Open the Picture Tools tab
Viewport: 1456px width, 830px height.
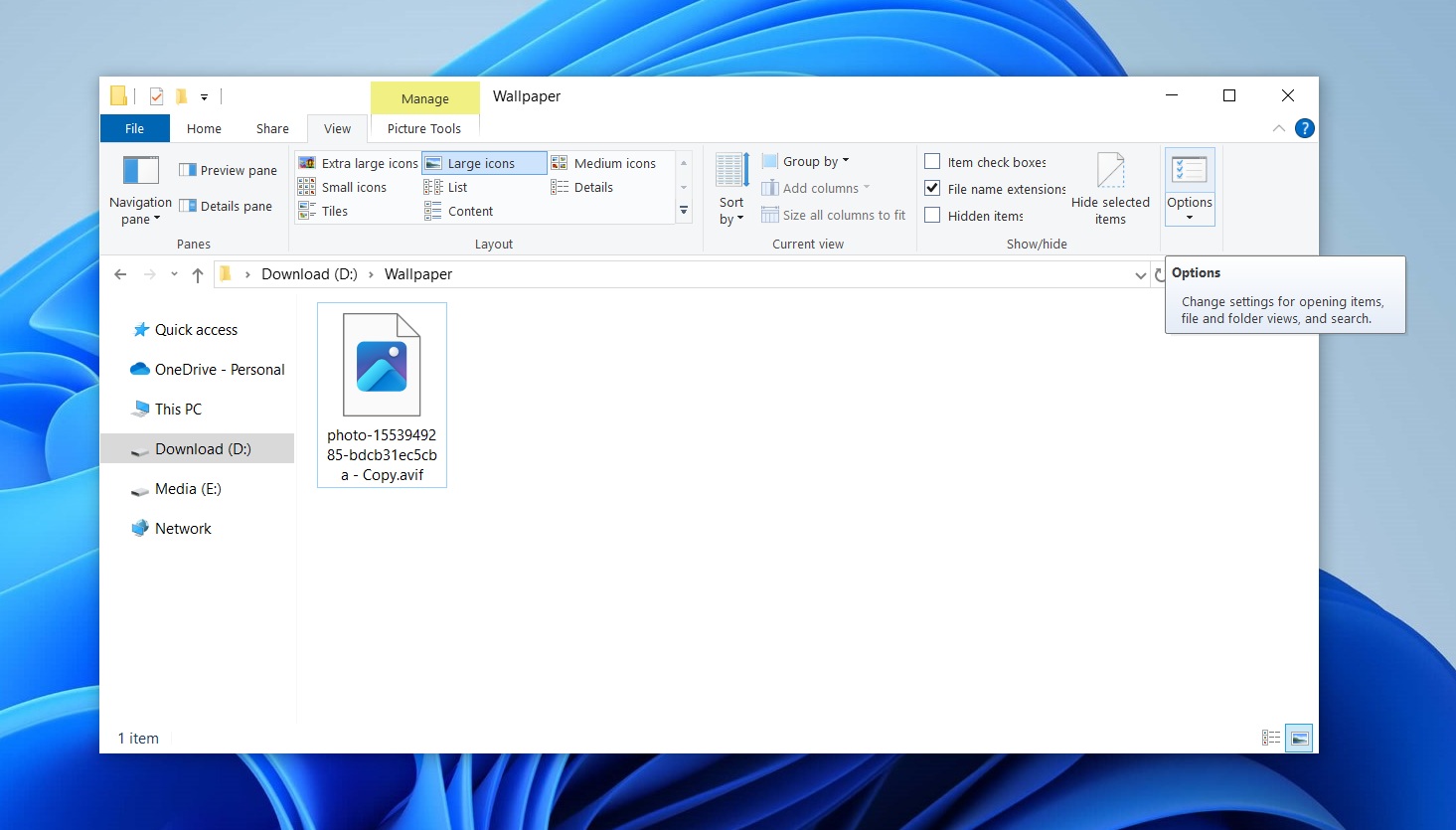(x=424, y=128)
